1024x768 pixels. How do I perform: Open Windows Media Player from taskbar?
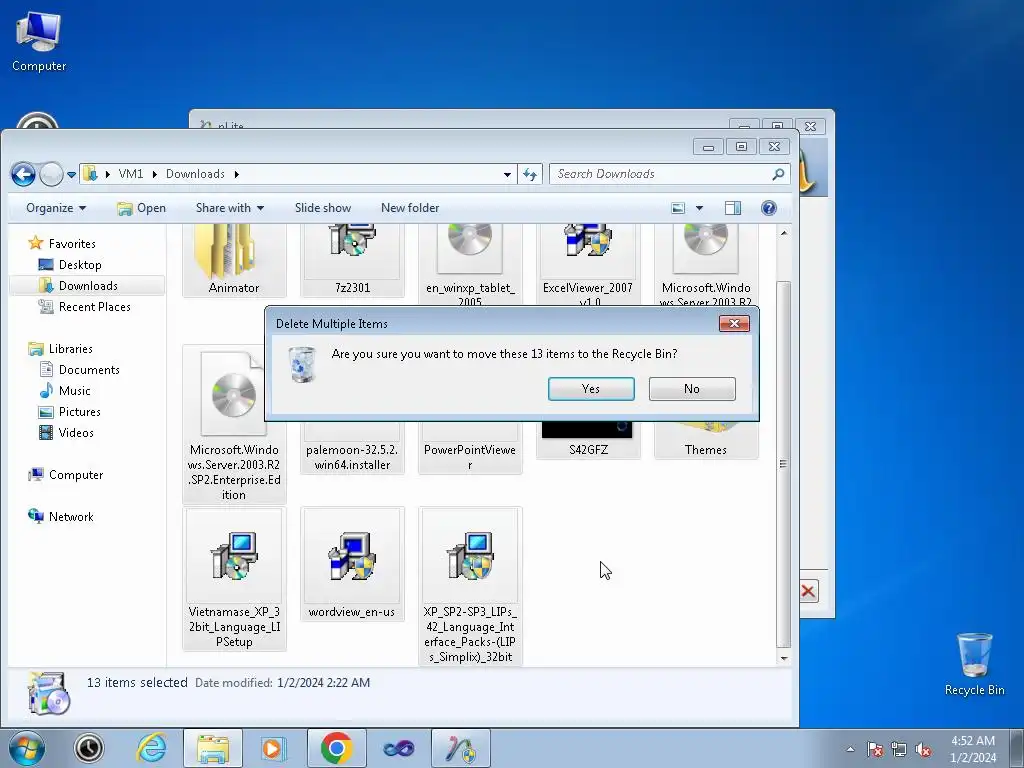274,748
